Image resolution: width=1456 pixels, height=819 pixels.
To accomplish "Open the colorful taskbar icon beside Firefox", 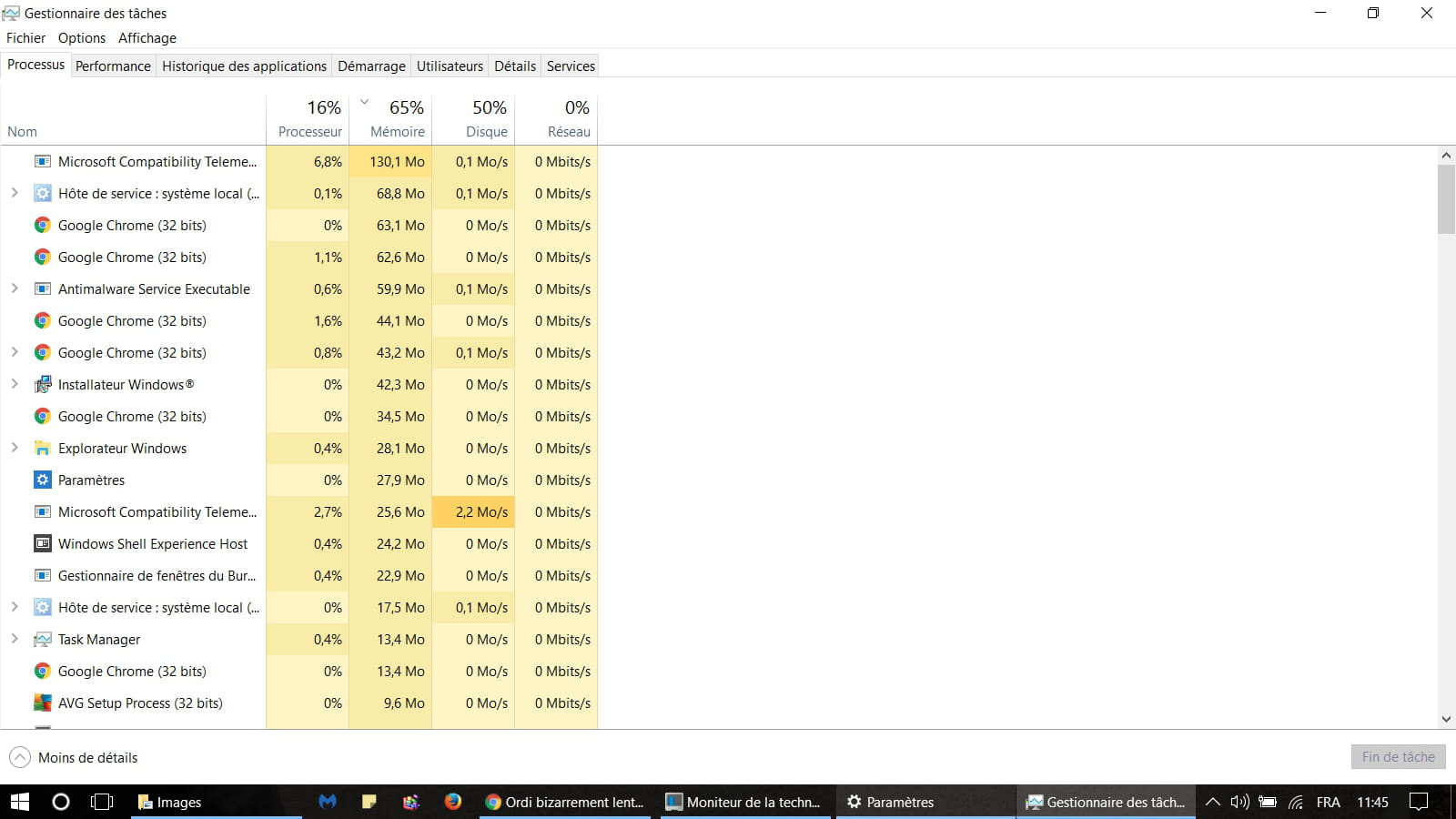I will [x=410, y=802].
